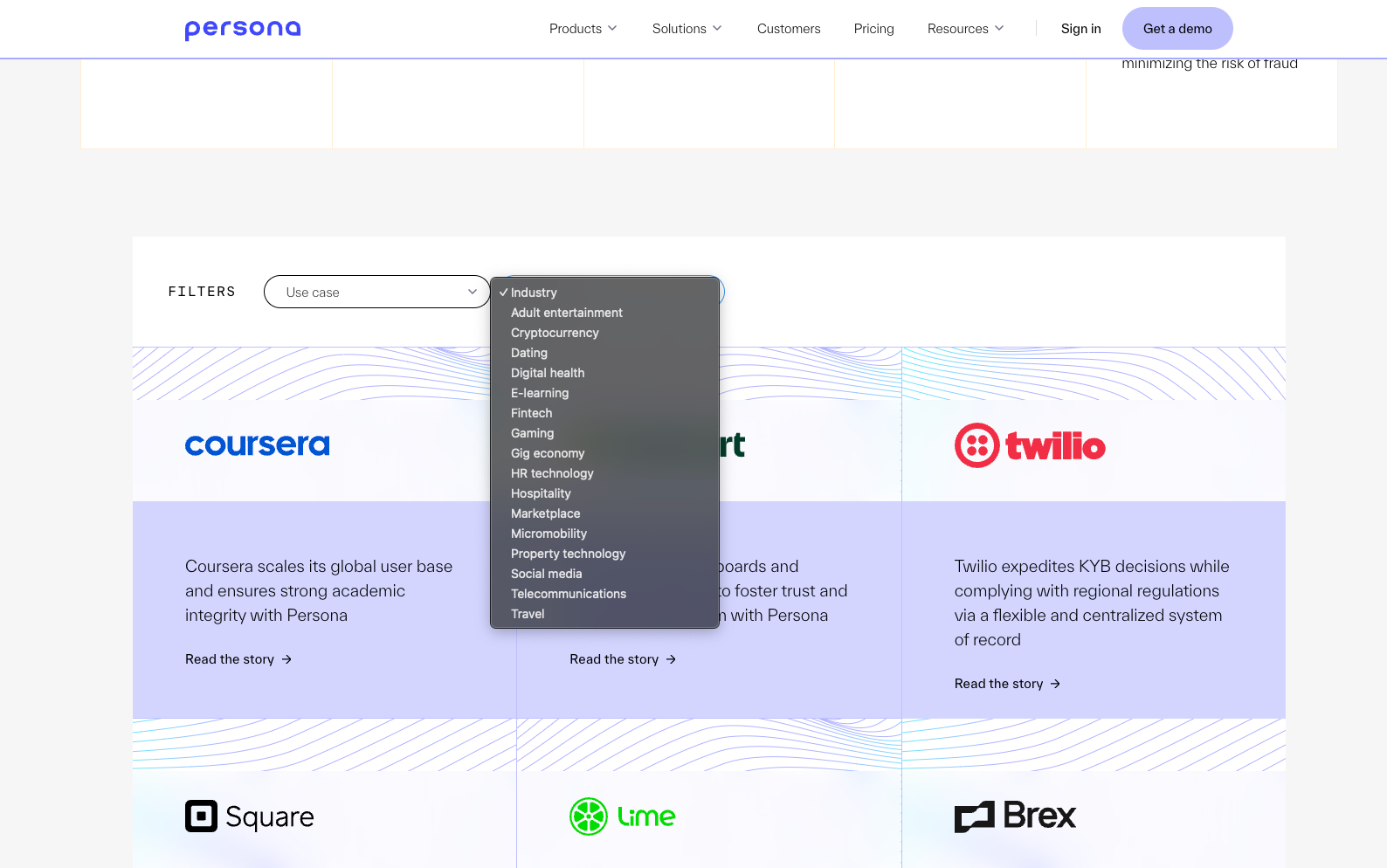Select Marketplace industry option
The width and height of the screenshot is (1387, 868).
point(604,513)
